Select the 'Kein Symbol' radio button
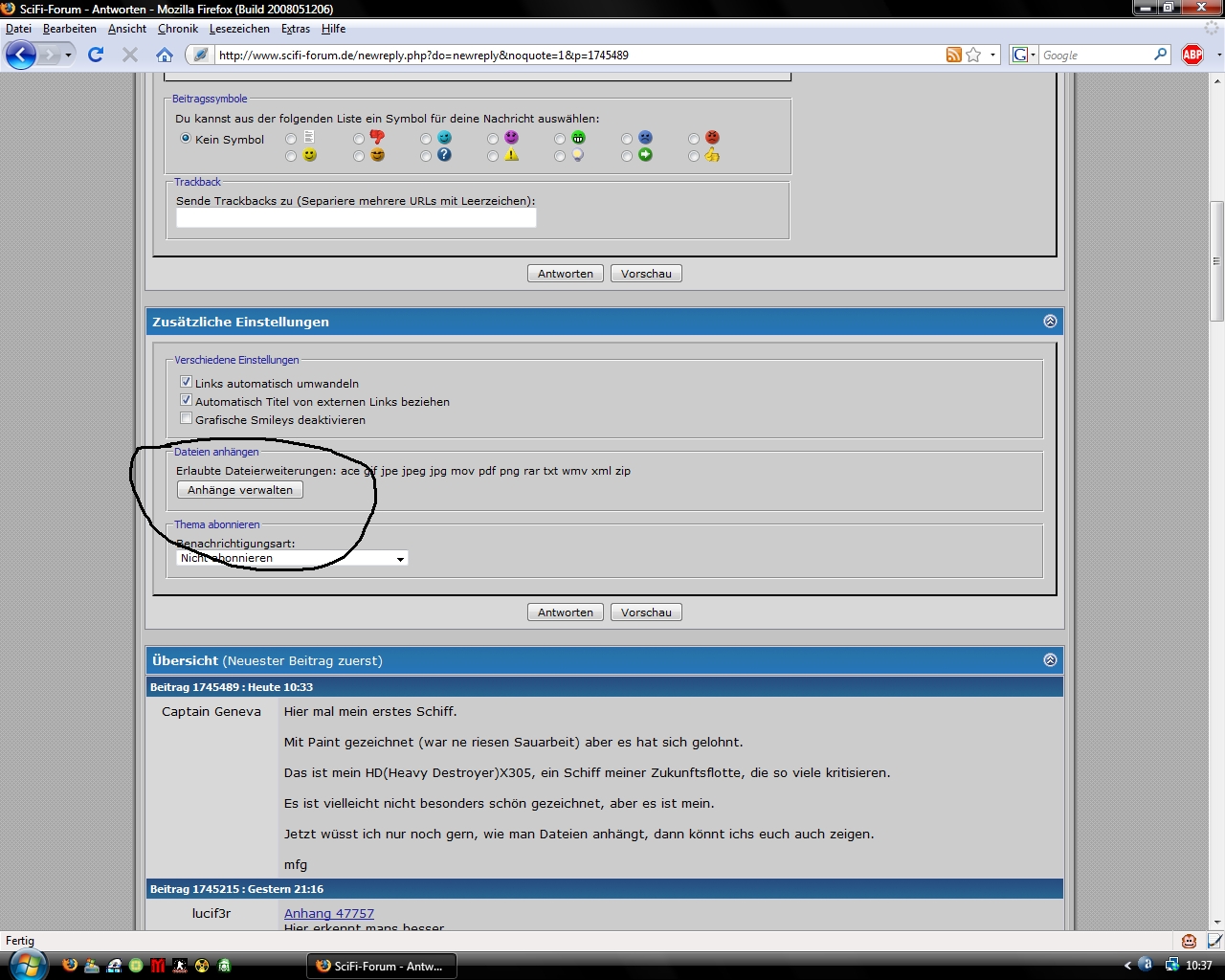Image resolution: width=1225 pixels, height=980 pixels. coord(187,139)
